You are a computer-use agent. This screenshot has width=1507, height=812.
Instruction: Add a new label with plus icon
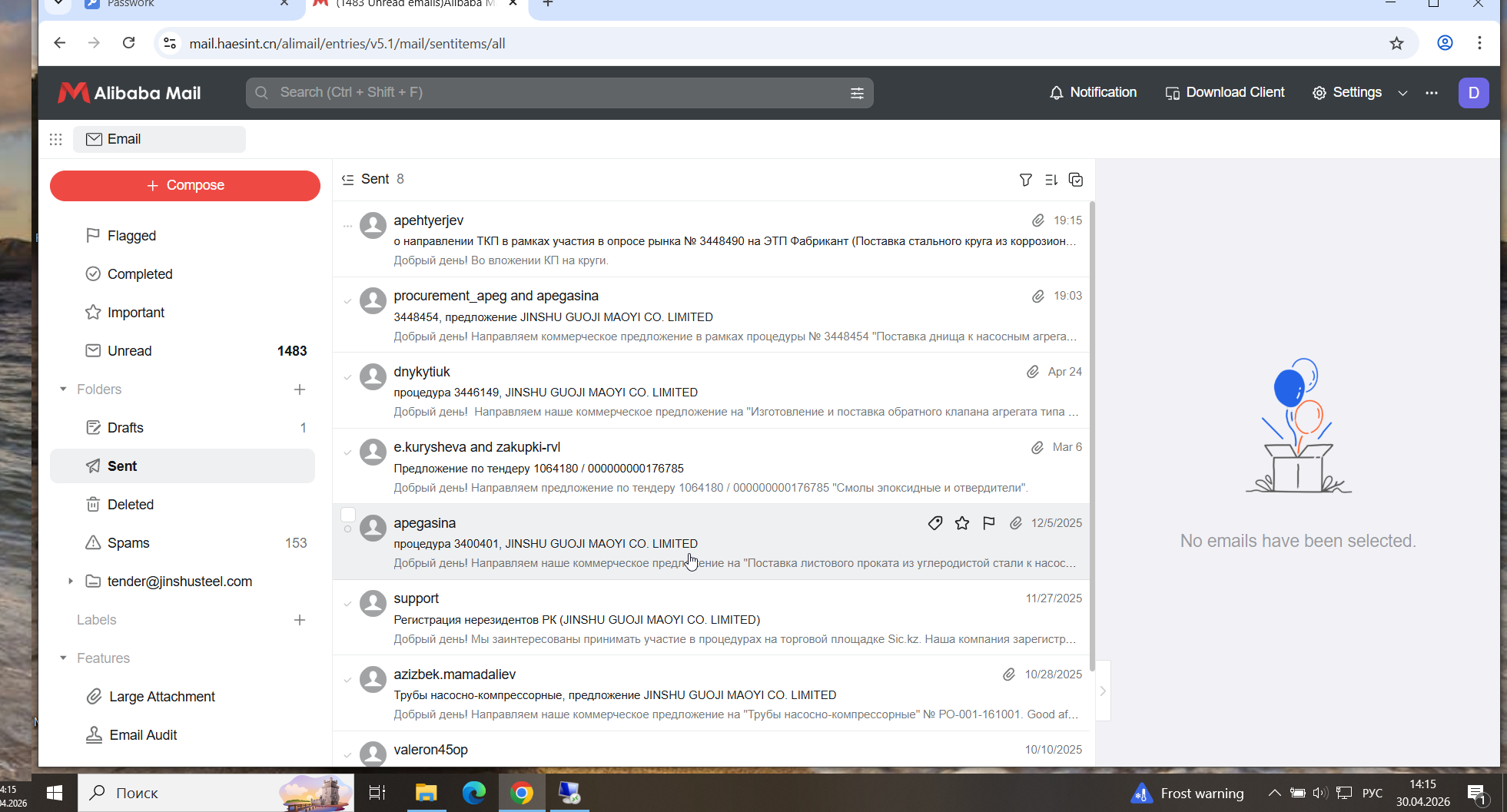tap(300, 620)
